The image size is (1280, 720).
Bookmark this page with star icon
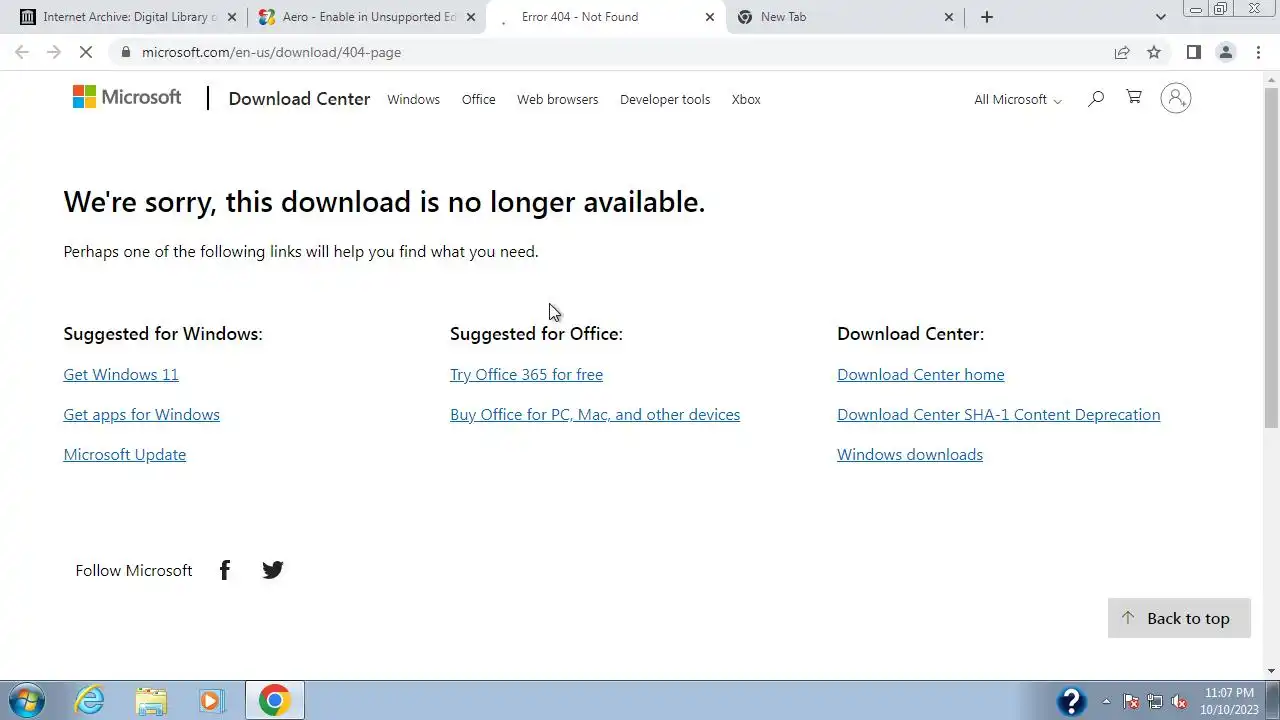click(1154, 52)
